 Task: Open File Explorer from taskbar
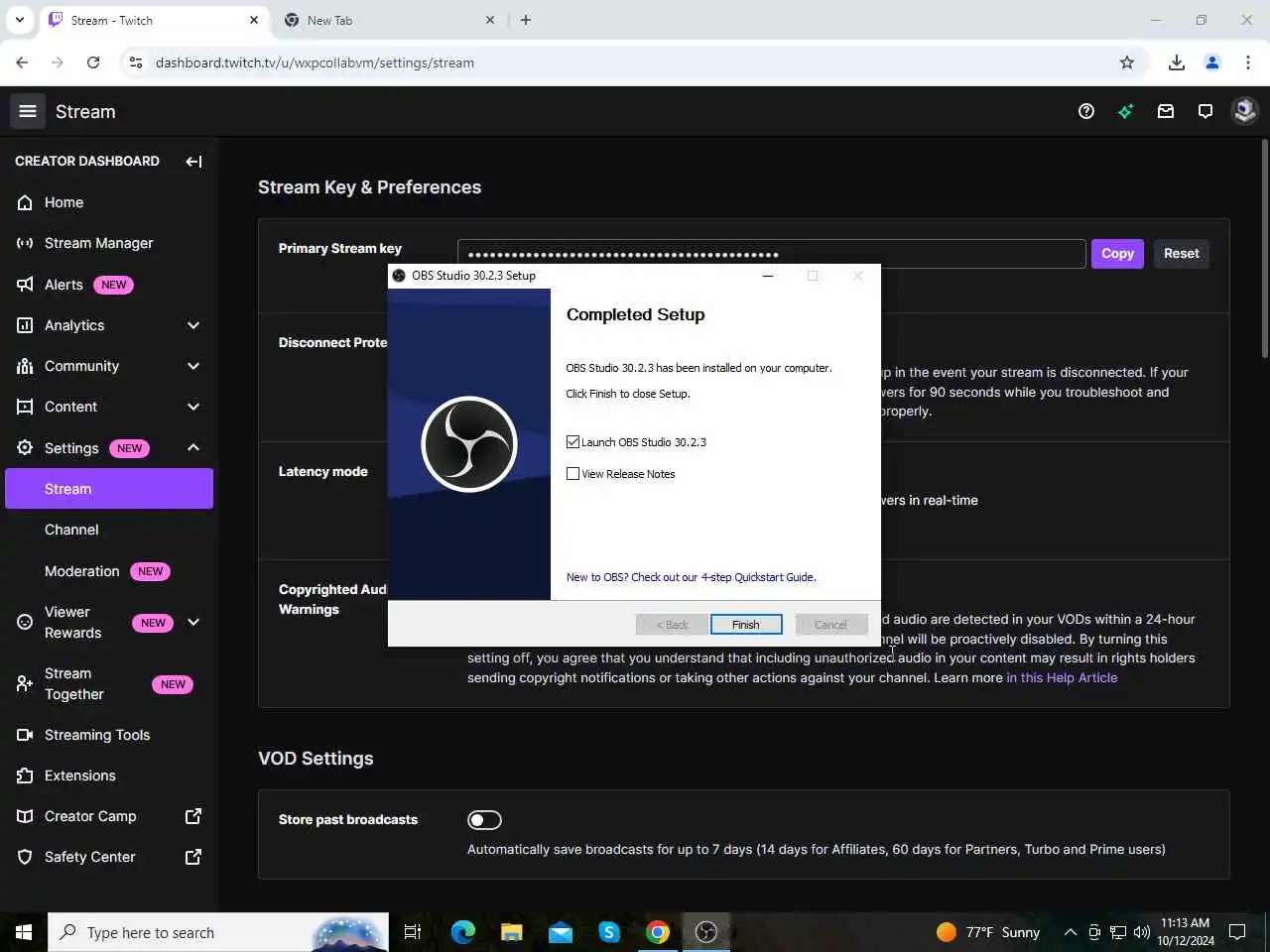tap(512, 932)
